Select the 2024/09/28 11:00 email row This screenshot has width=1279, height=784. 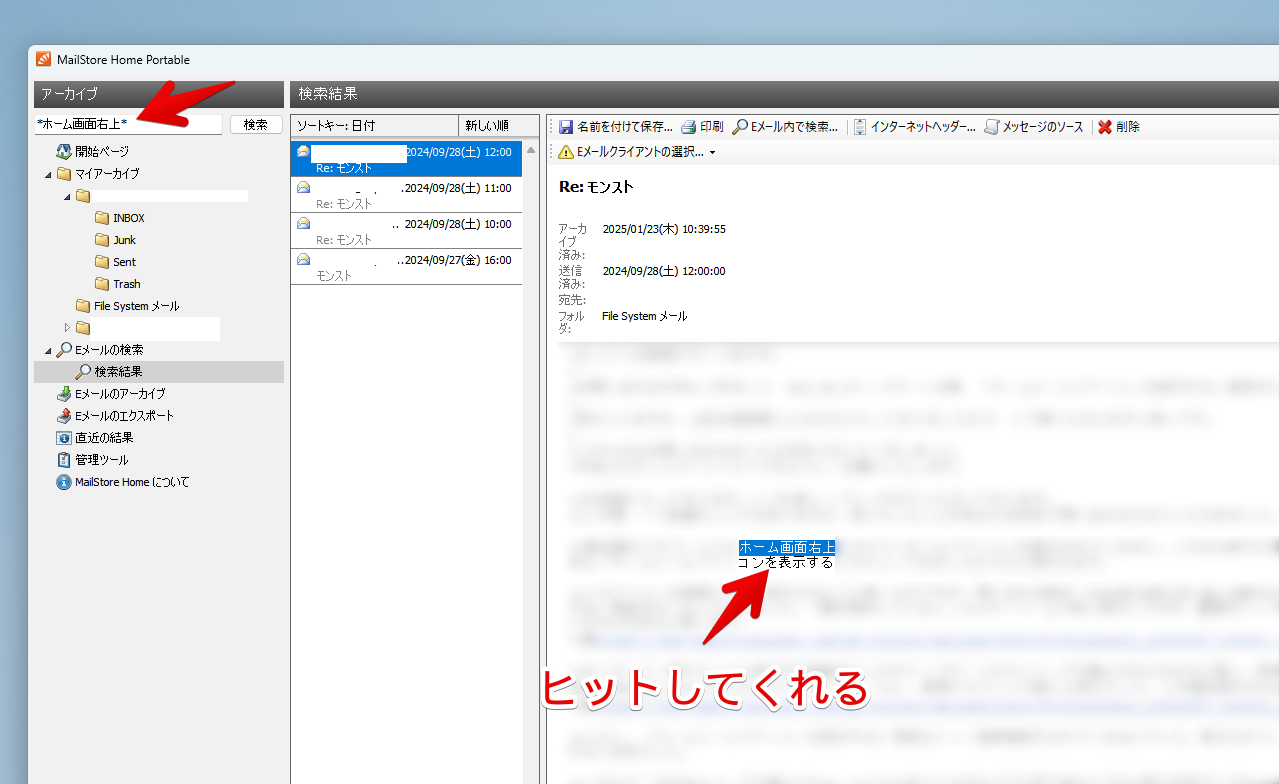pyautogui.click(x=407, y=195)
